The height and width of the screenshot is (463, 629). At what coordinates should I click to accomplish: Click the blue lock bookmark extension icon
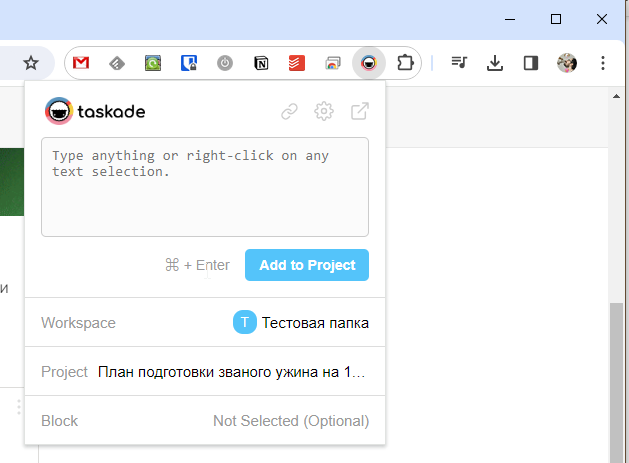(x=189, y=63)
